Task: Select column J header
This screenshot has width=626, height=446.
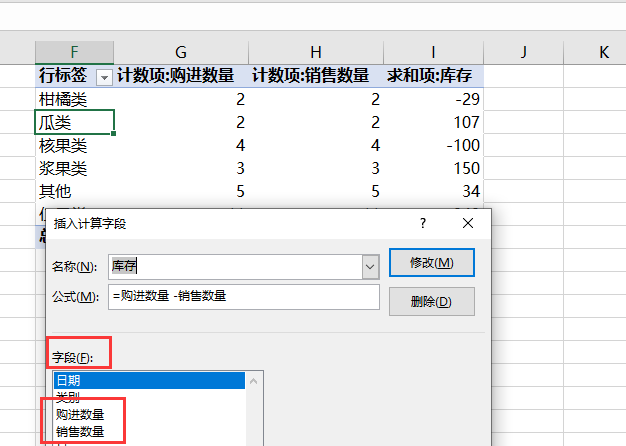Action: click(x=523, y=52)
